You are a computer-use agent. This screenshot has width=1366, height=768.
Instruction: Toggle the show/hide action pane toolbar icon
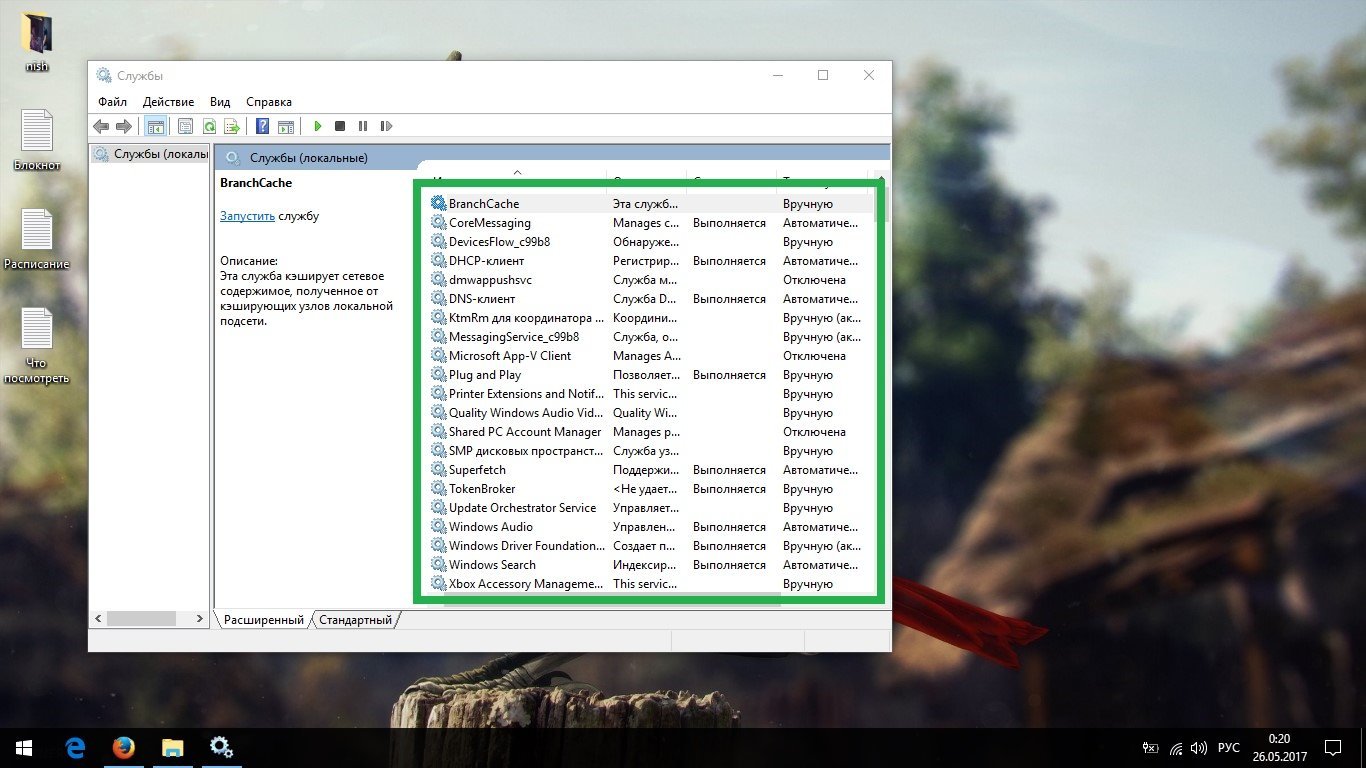pos(286,126)
